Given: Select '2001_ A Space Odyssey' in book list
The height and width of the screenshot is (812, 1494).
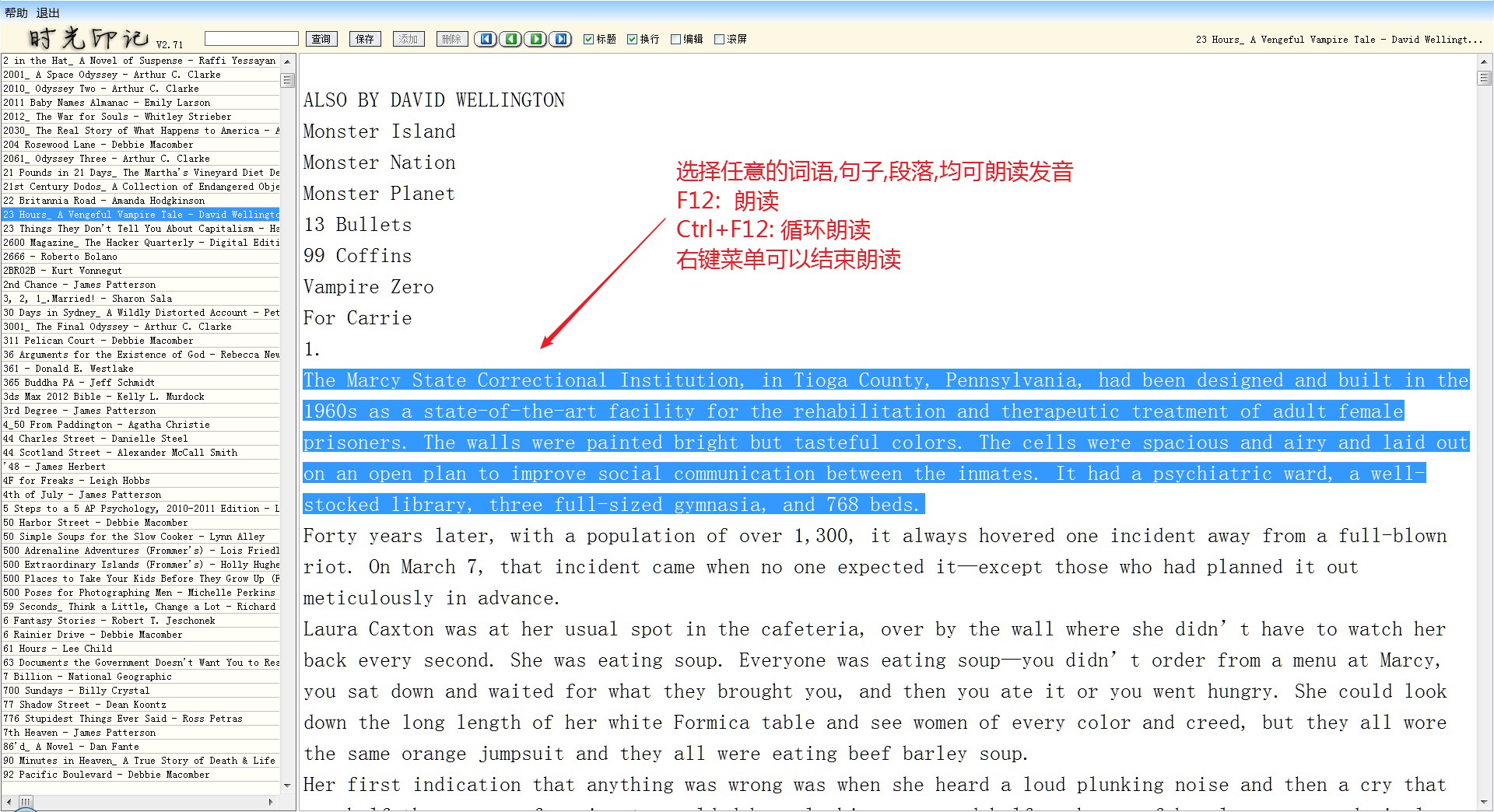Looking at the screenshot, I should (x=112, y=75).
